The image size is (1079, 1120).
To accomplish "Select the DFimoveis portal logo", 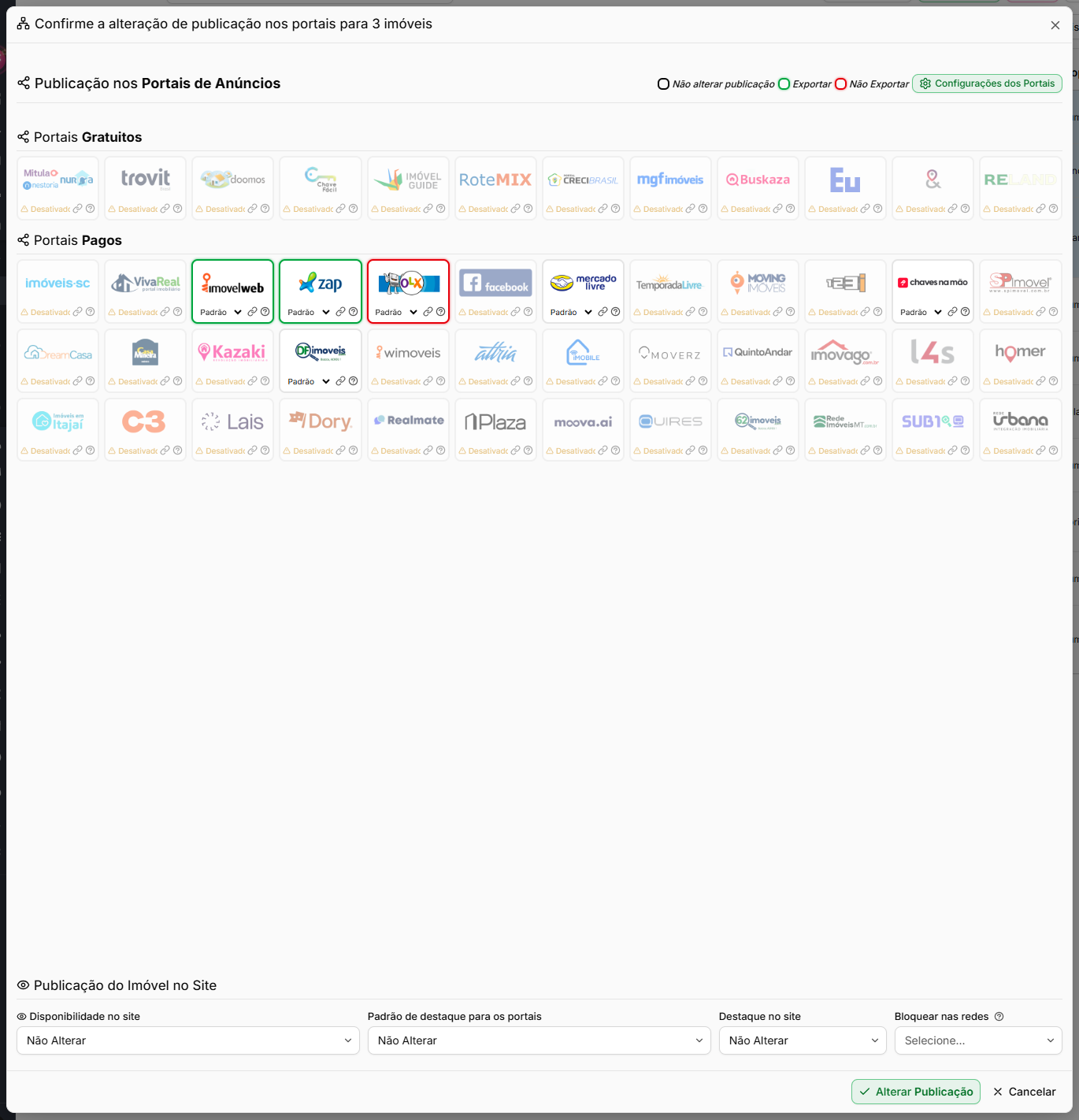I will 321,351.
